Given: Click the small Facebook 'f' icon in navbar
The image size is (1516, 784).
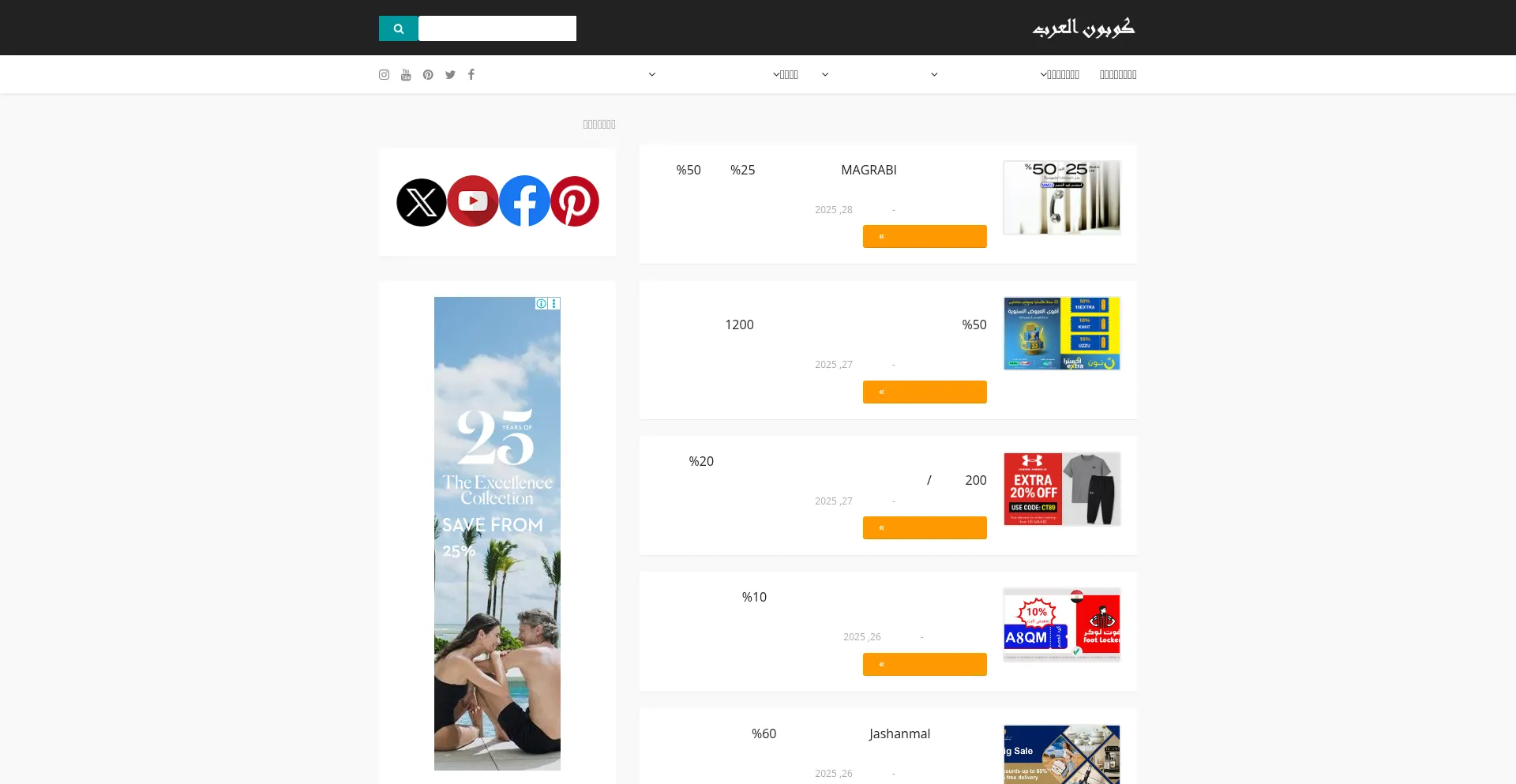Looking at the screenshot, I should coord(471,75).
